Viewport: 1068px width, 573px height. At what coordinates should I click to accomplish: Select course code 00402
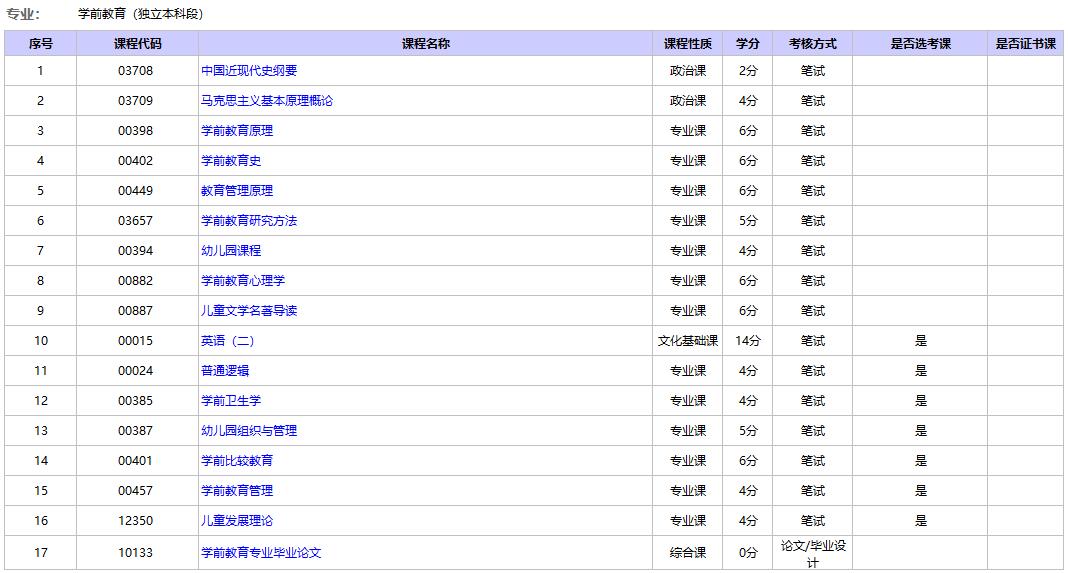(136, 161)
